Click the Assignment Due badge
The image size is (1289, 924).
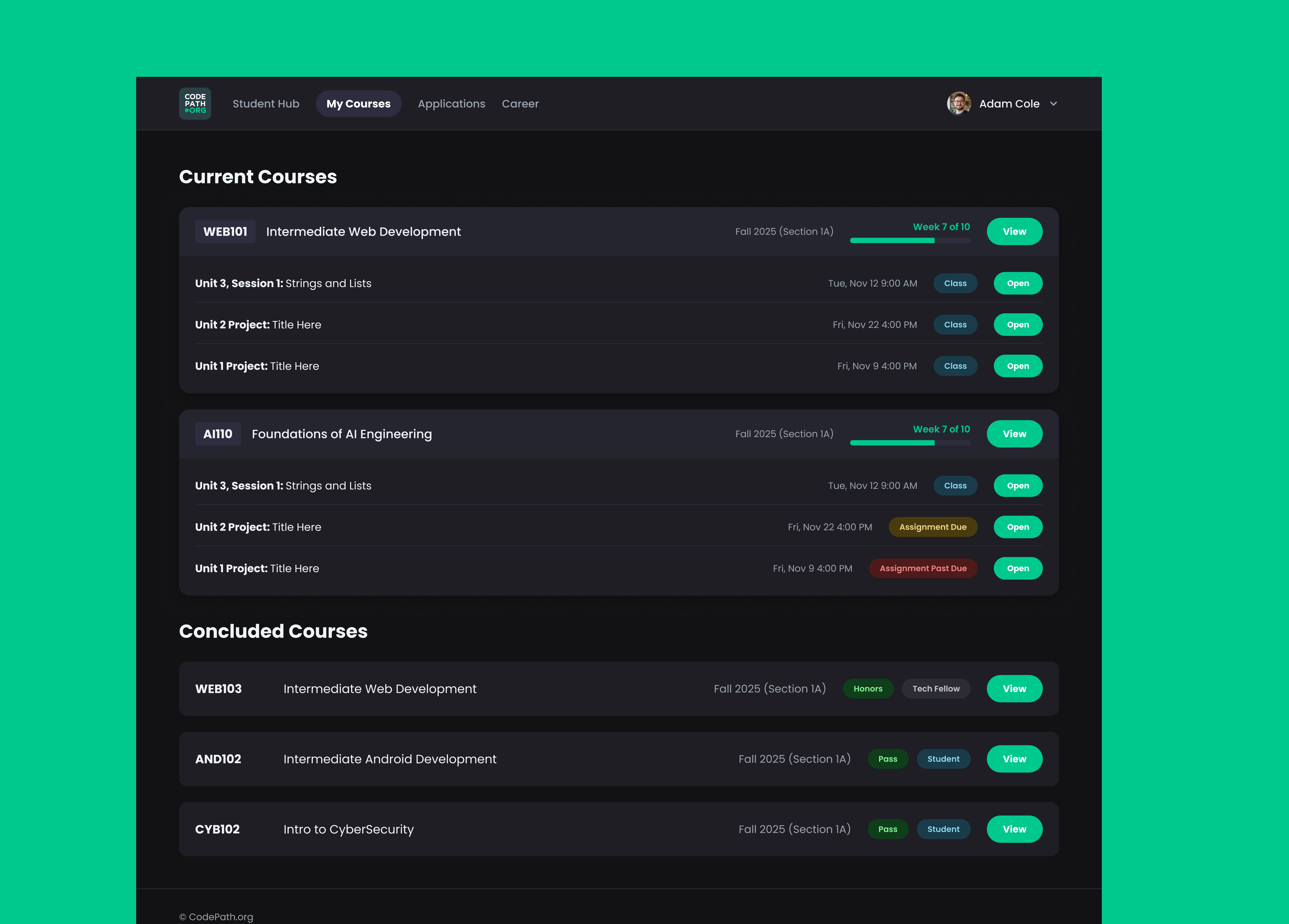click(x=933, y=527)
